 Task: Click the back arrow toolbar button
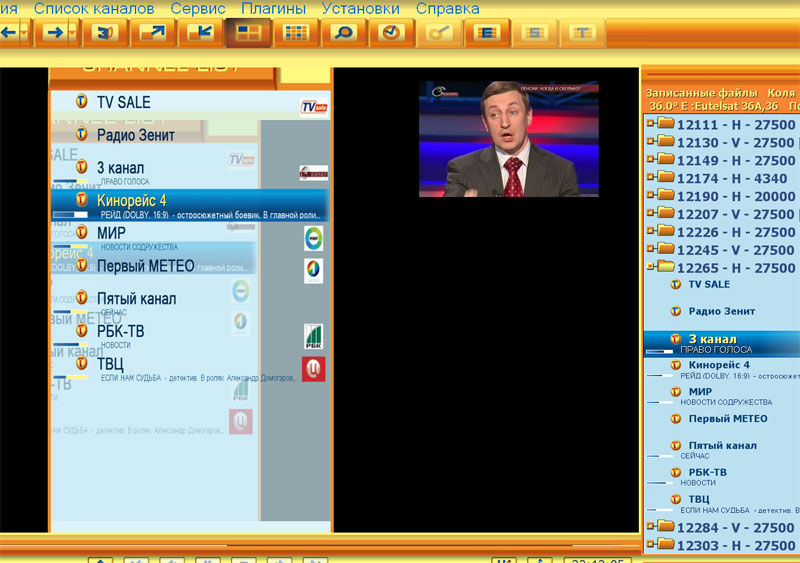pos(9,32)
